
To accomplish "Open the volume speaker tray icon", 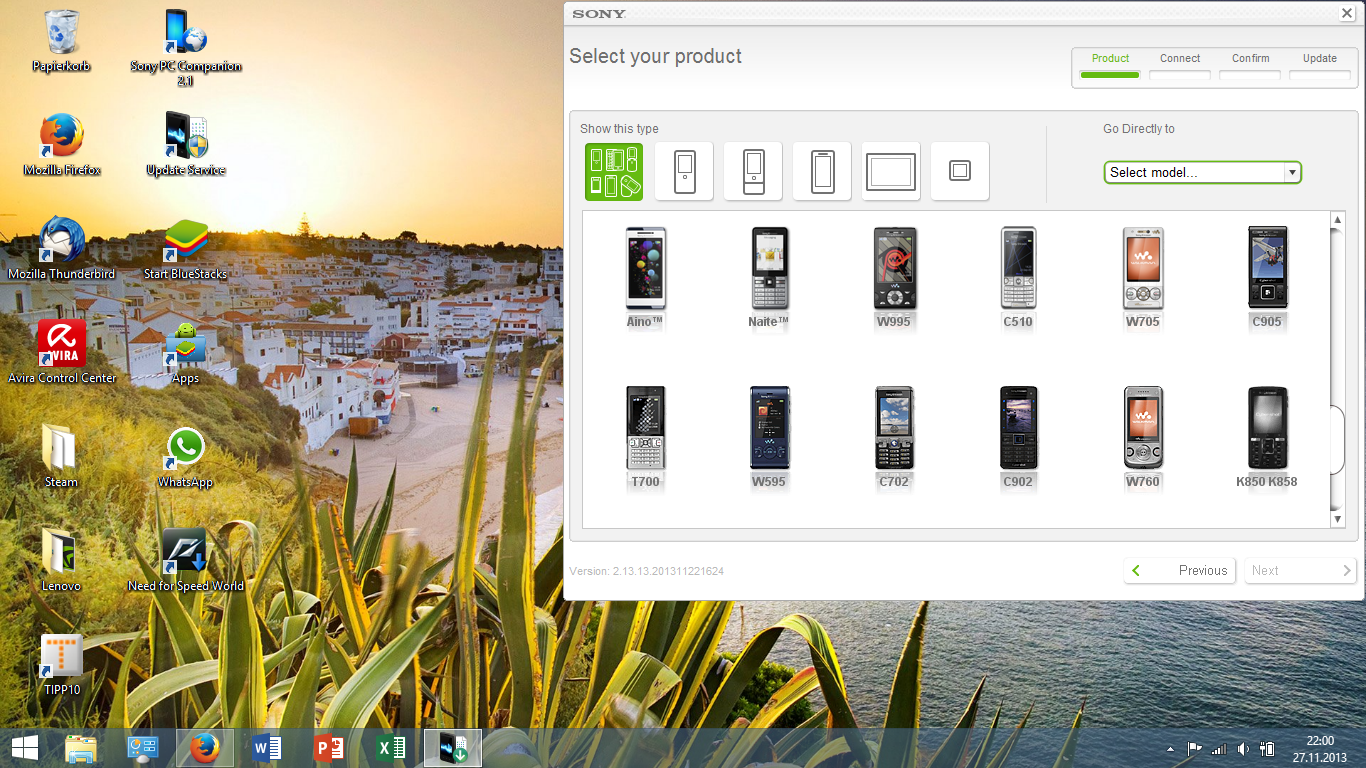I will point(1243,749).
